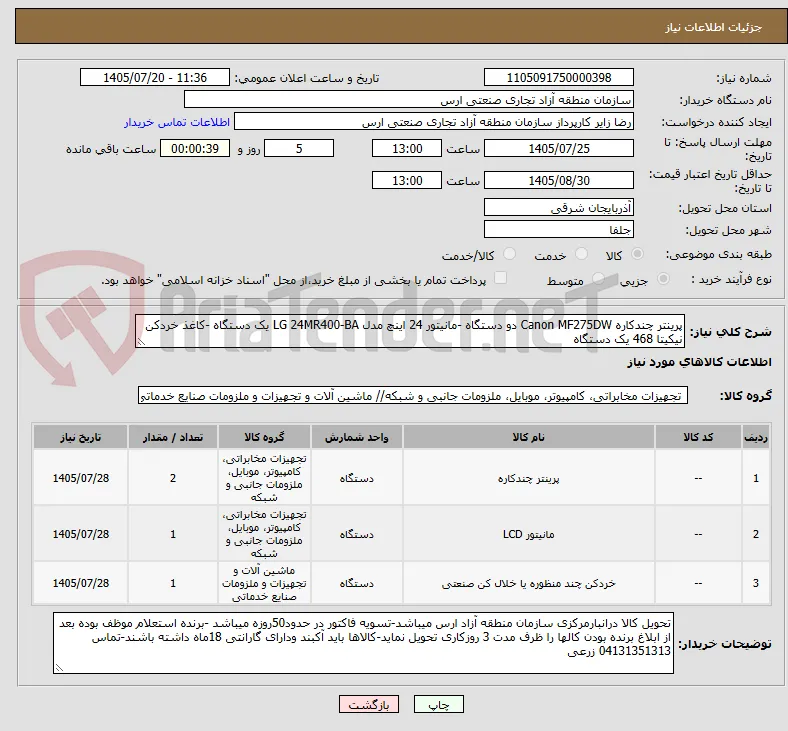This screenshot has width=788, height=731.
Task: Click the delivery province field آذربایجان شرقی
Action: point(558,207)
